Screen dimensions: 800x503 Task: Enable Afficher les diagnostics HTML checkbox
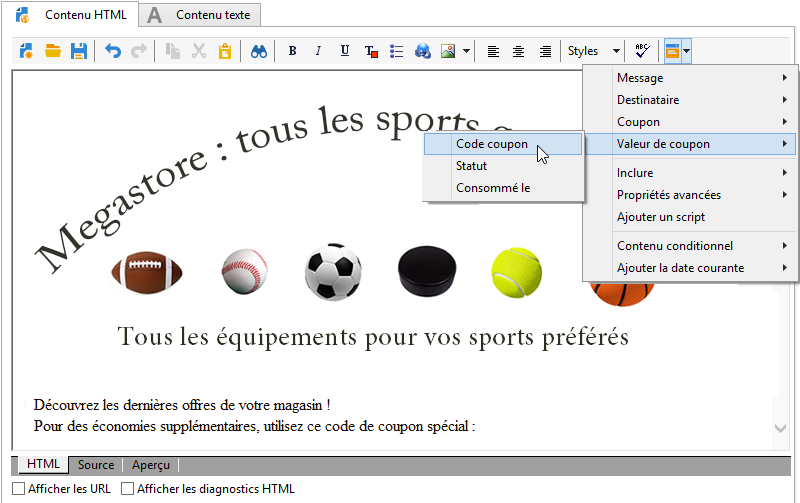128,489
